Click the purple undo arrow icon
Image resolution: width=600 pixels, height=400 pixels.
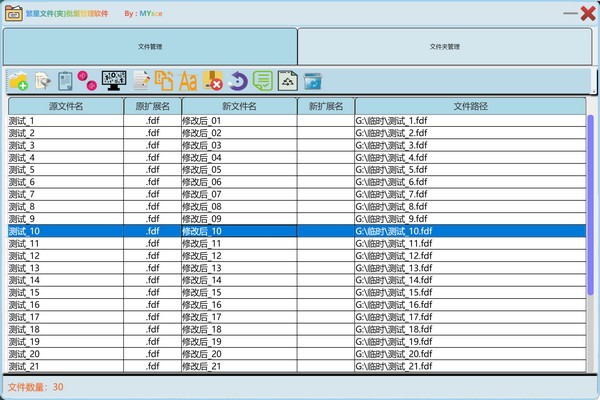click(x=237, y=81)
